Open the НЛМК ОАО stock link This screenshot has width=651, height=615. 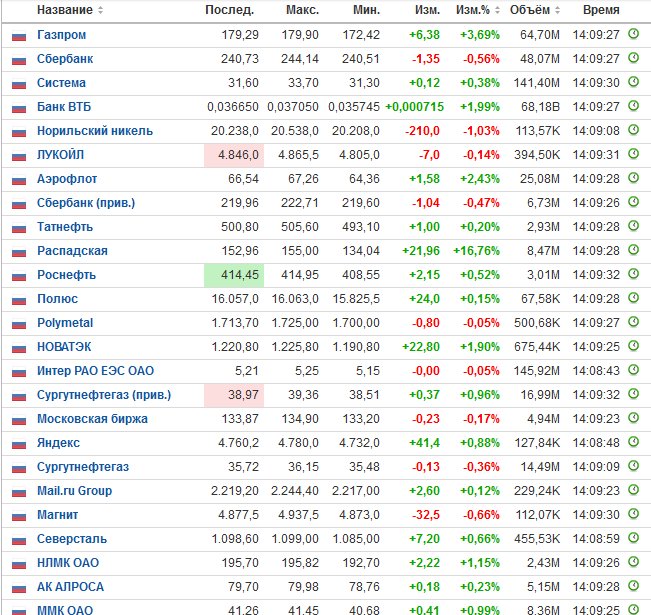(68, 563)
